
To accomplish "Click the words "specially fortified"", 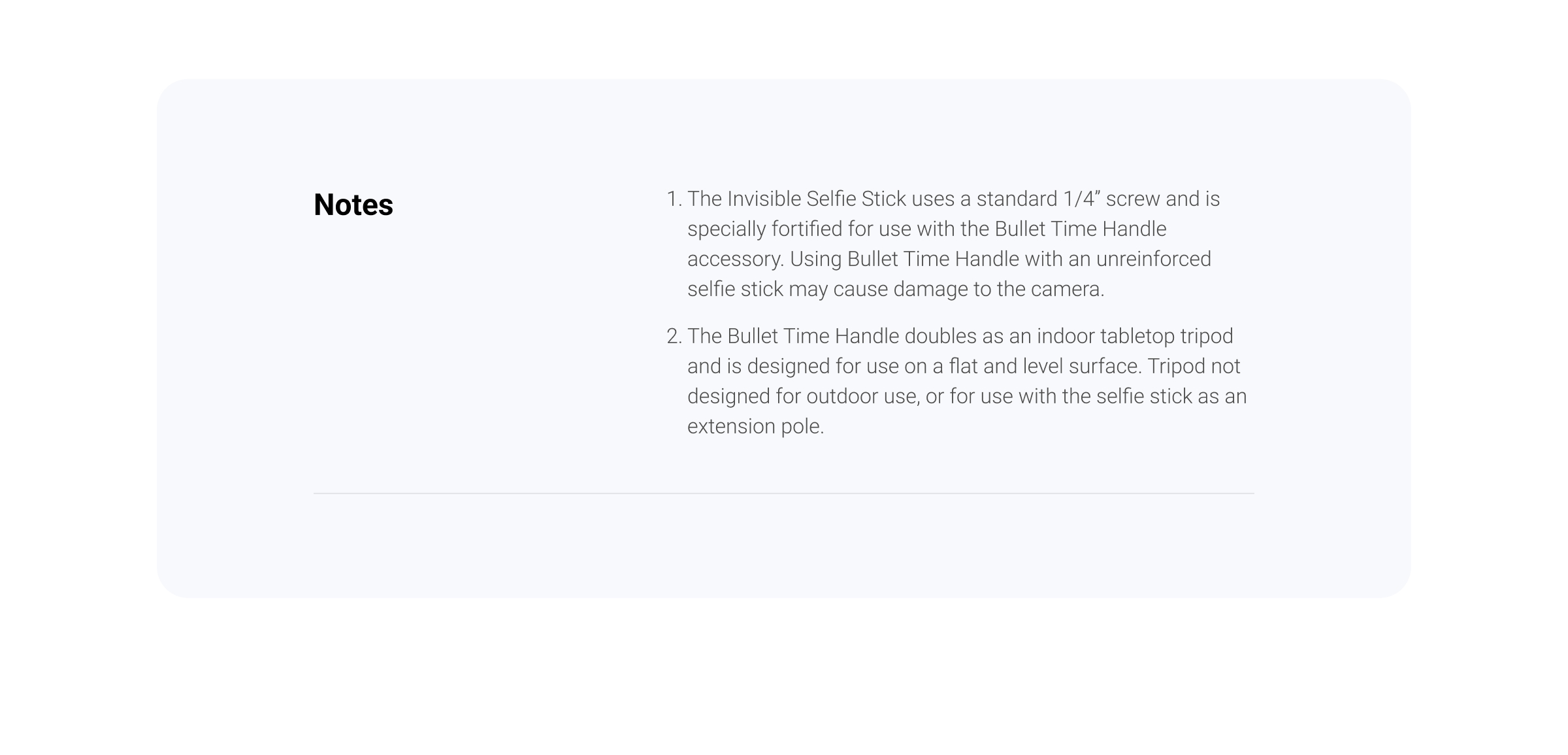I will tap(764, 229).
